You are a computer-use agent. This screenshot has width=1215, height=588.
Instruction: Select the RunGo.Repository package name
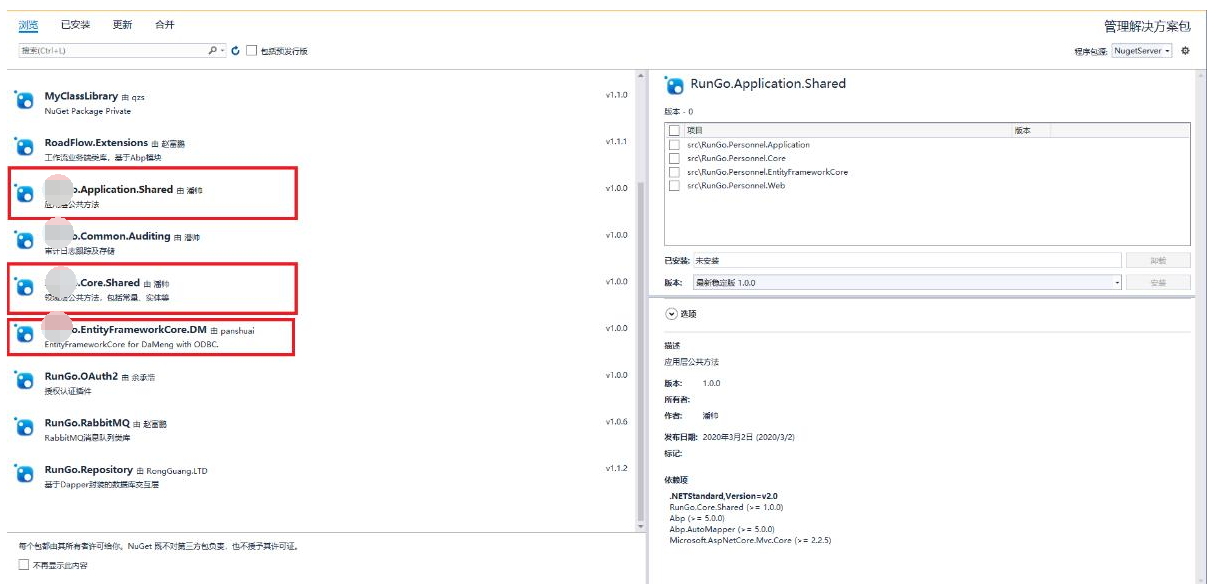coord(89,470)
